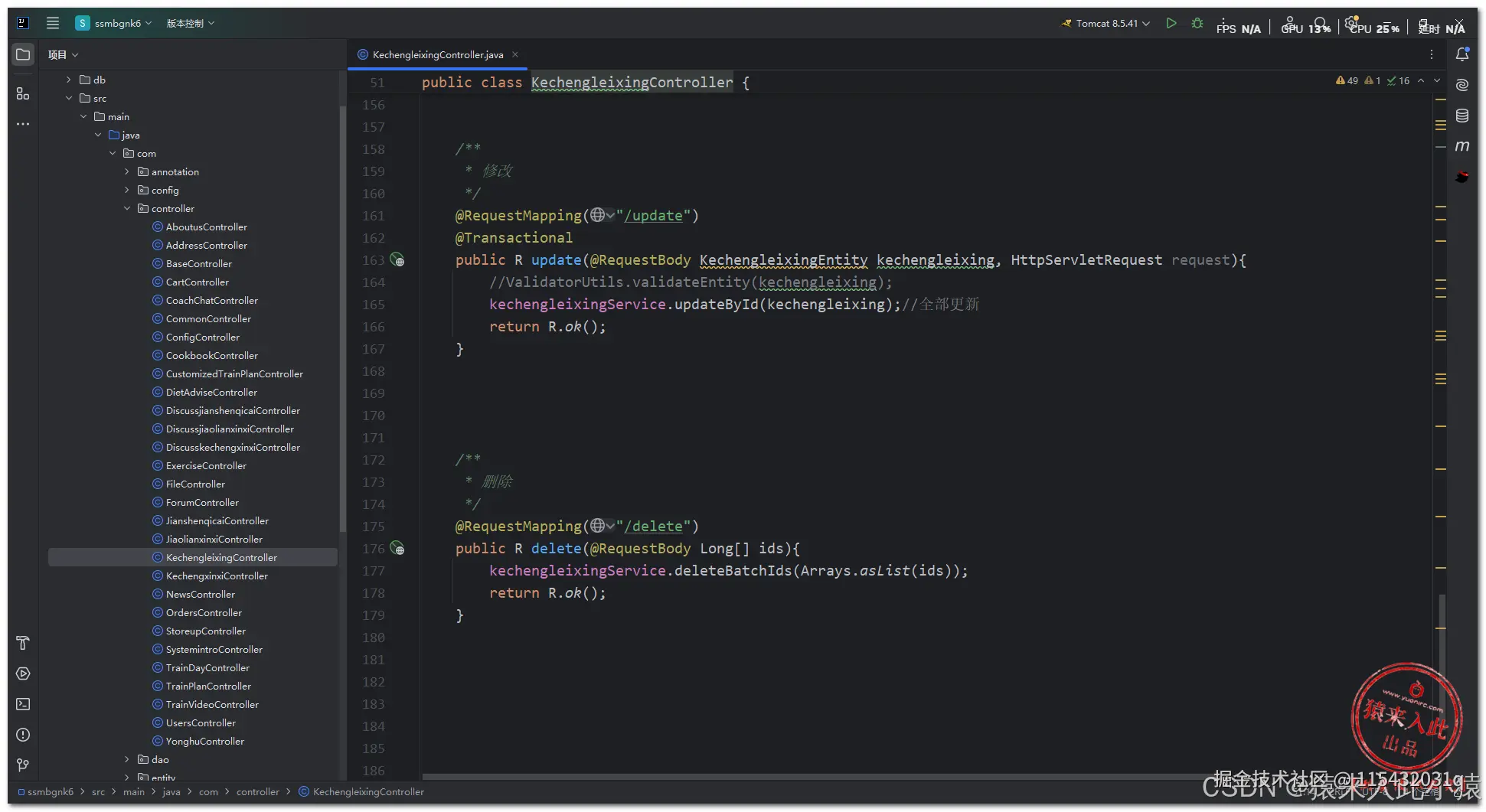This screenshot has height=812, width=1486.
Task: Expand the annotation package
Action: tap(126, 171)
